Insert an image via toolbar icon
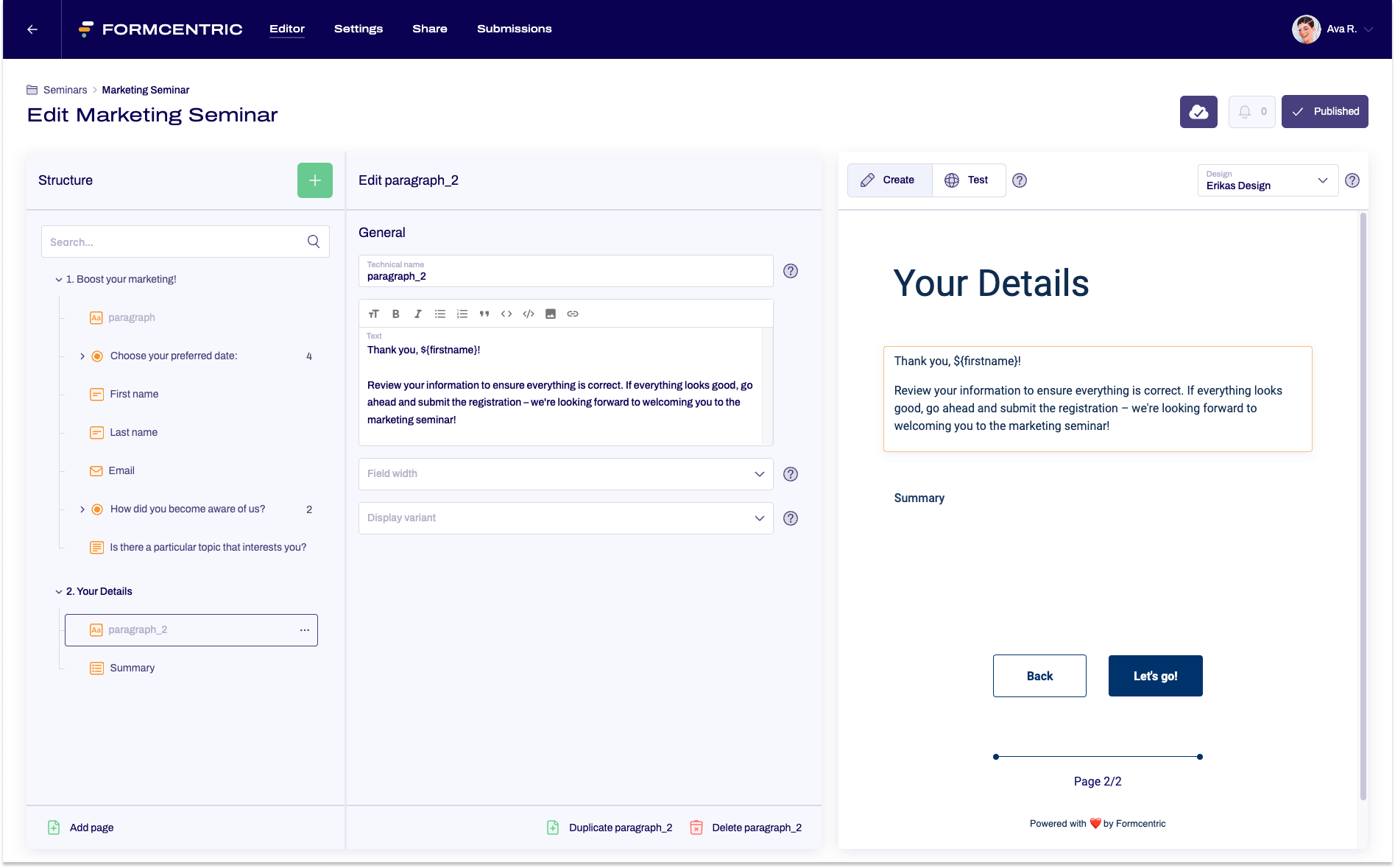 [x=550, y=314]
